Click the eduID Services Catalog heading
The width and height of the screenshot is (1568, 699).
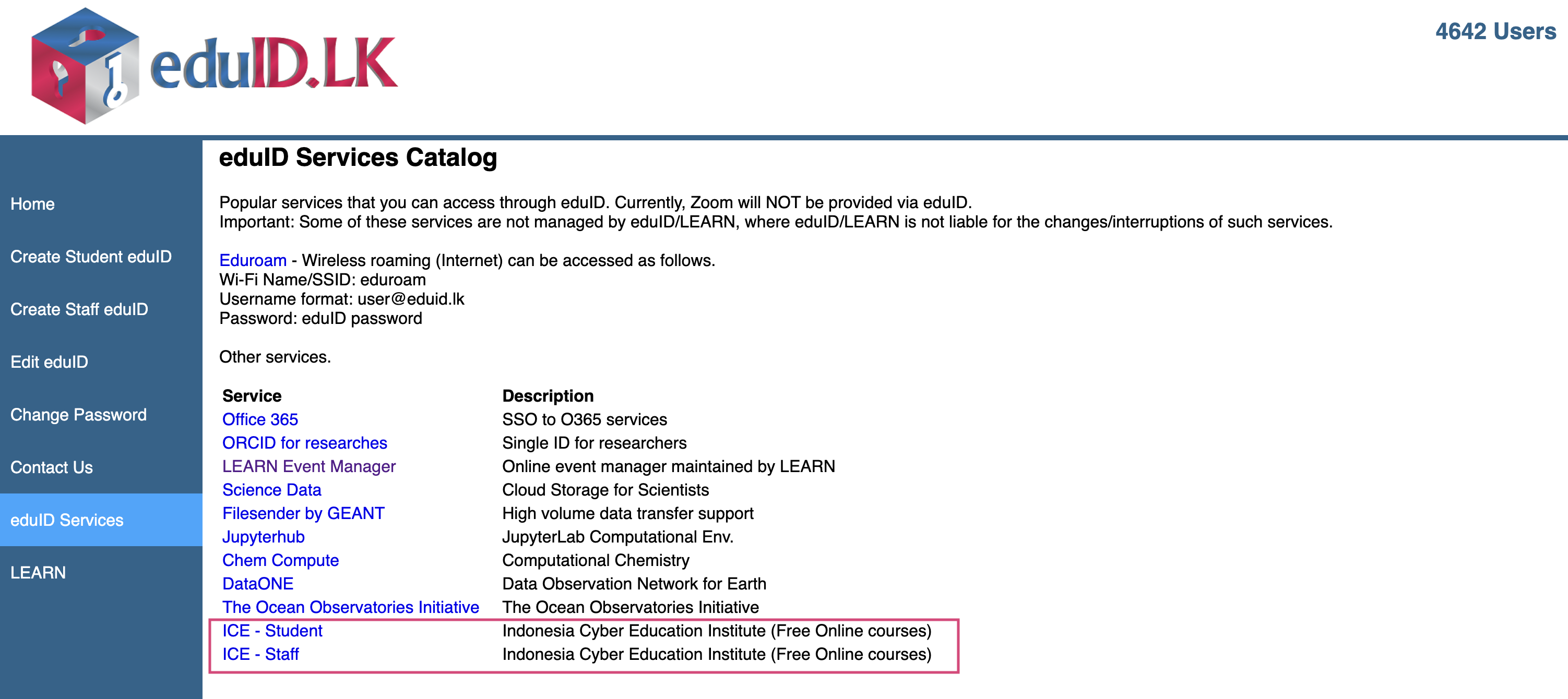(x=358, y=158)
